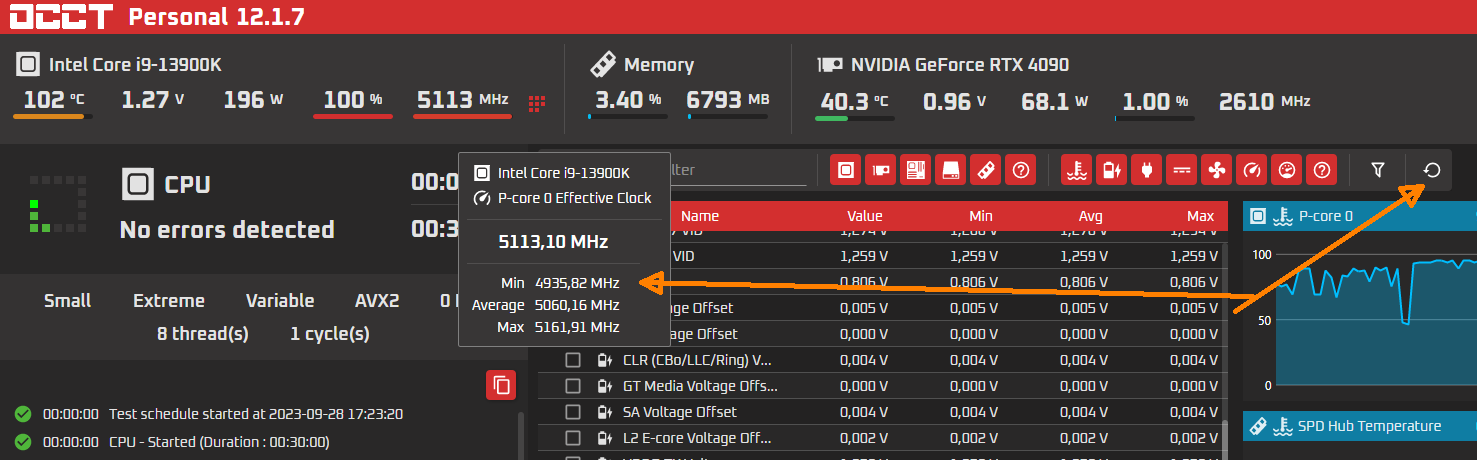Click the Intel Core i9-13900K chip icon

tap(28, 65)
